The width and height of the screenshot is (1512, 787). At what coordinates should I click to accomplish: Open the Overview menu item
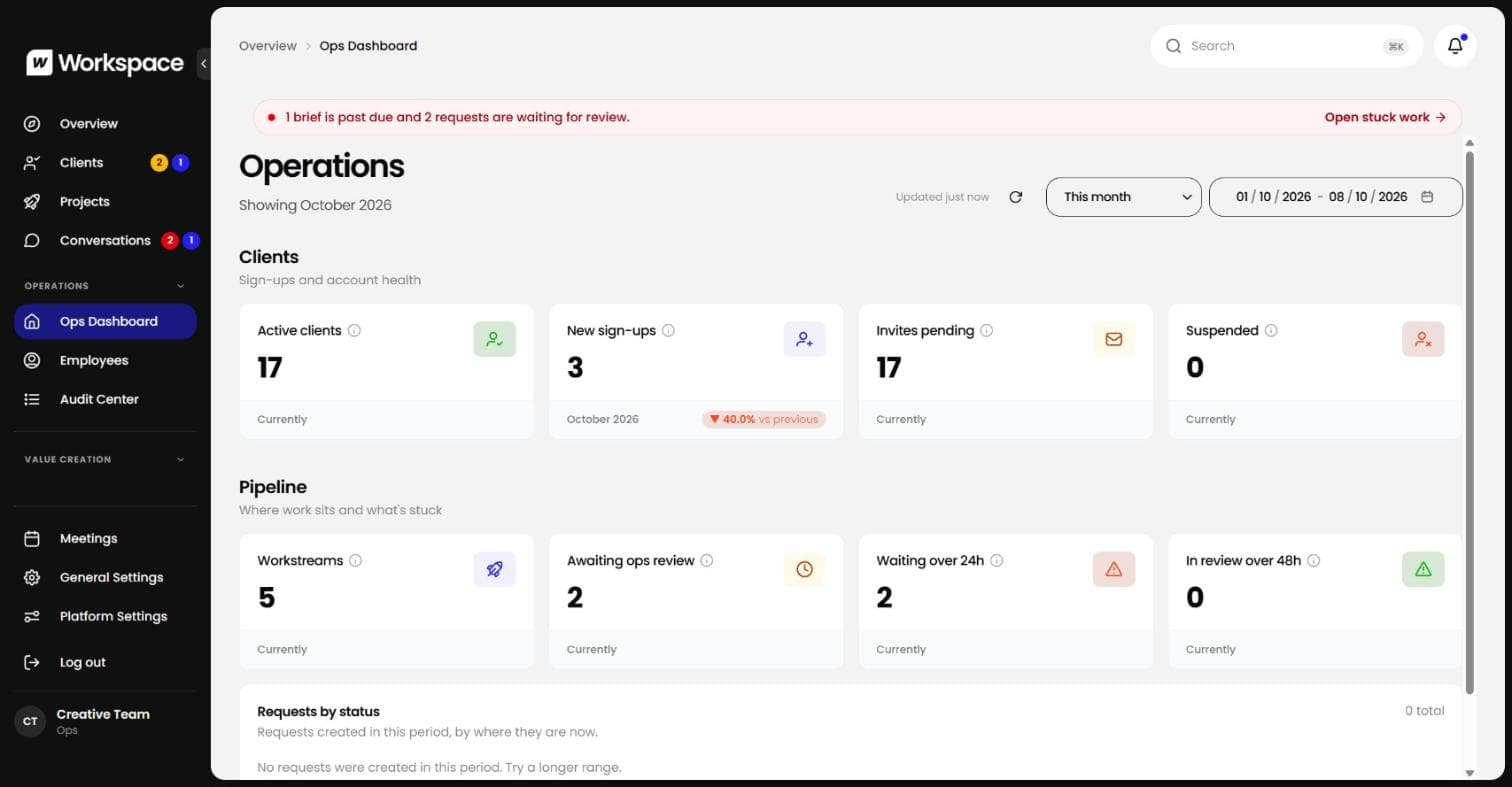point(105,124)
